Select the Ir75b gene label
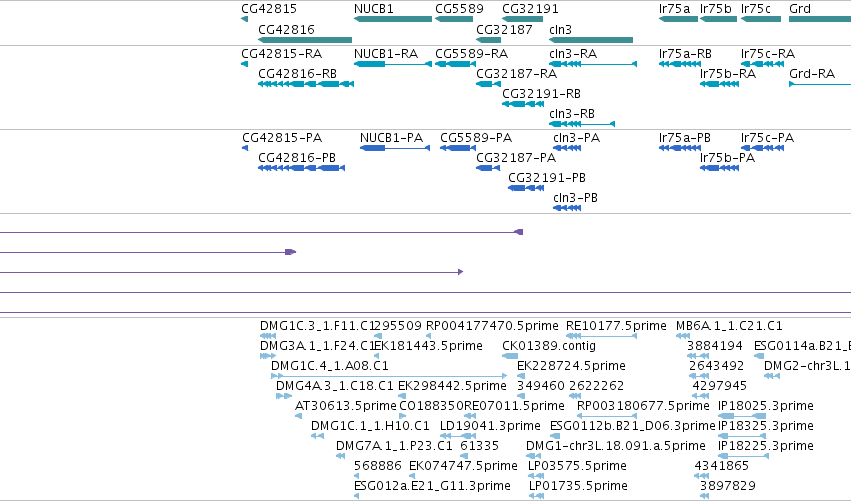 (x=716, y=9)
